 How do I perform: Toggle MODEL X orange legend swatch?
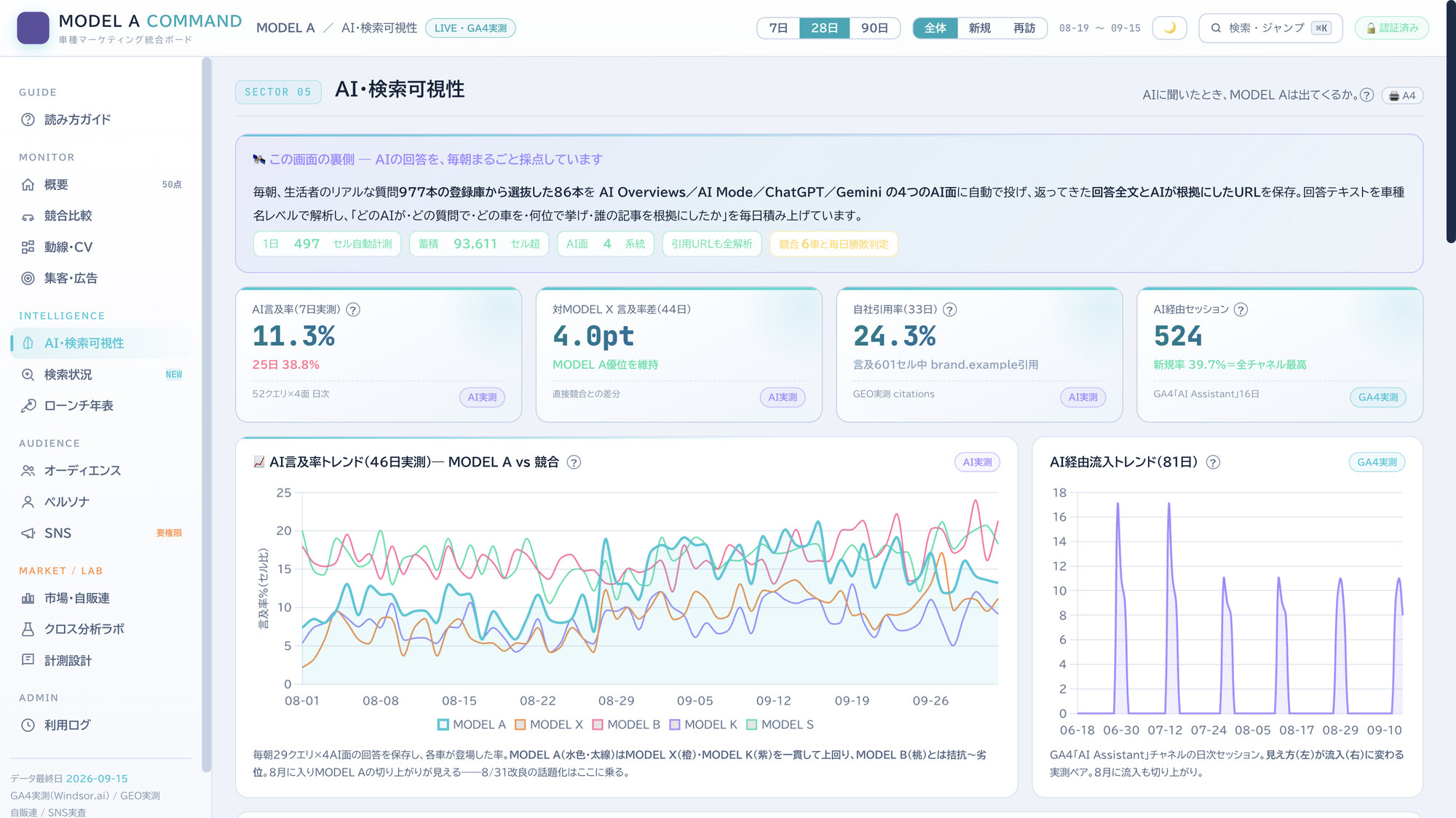[x=520, y=725]
